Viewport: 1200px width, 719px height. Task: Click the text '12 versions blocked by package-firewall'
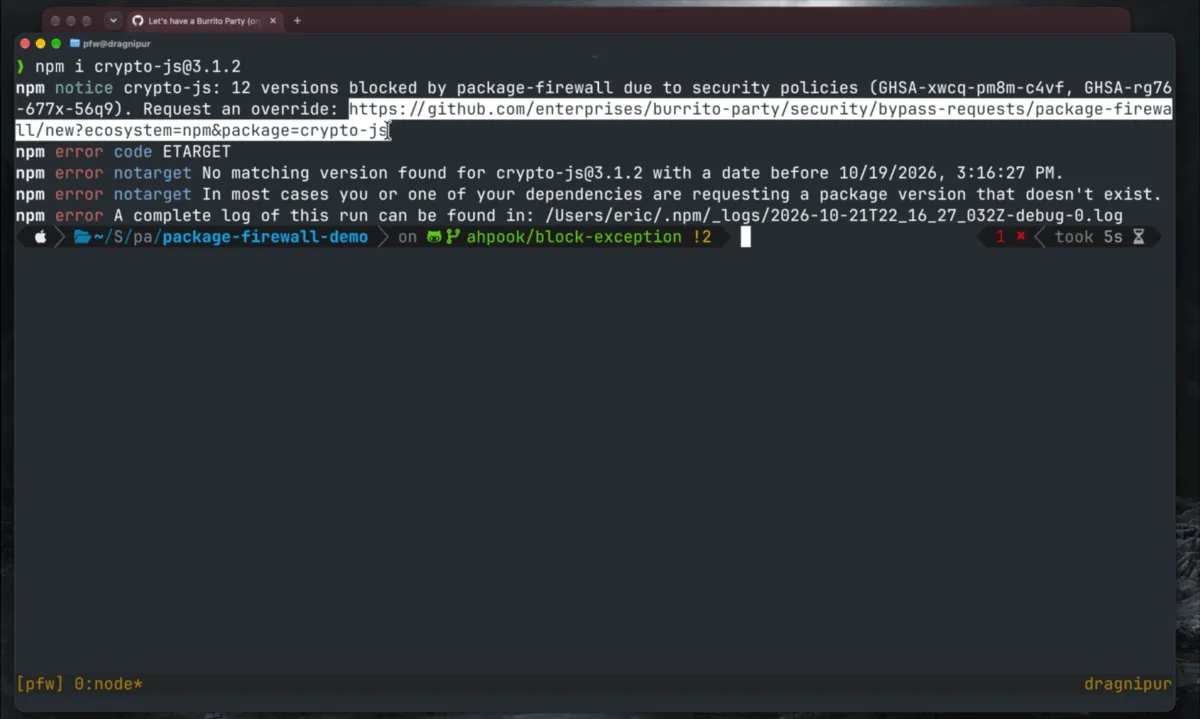pos(422,88)
